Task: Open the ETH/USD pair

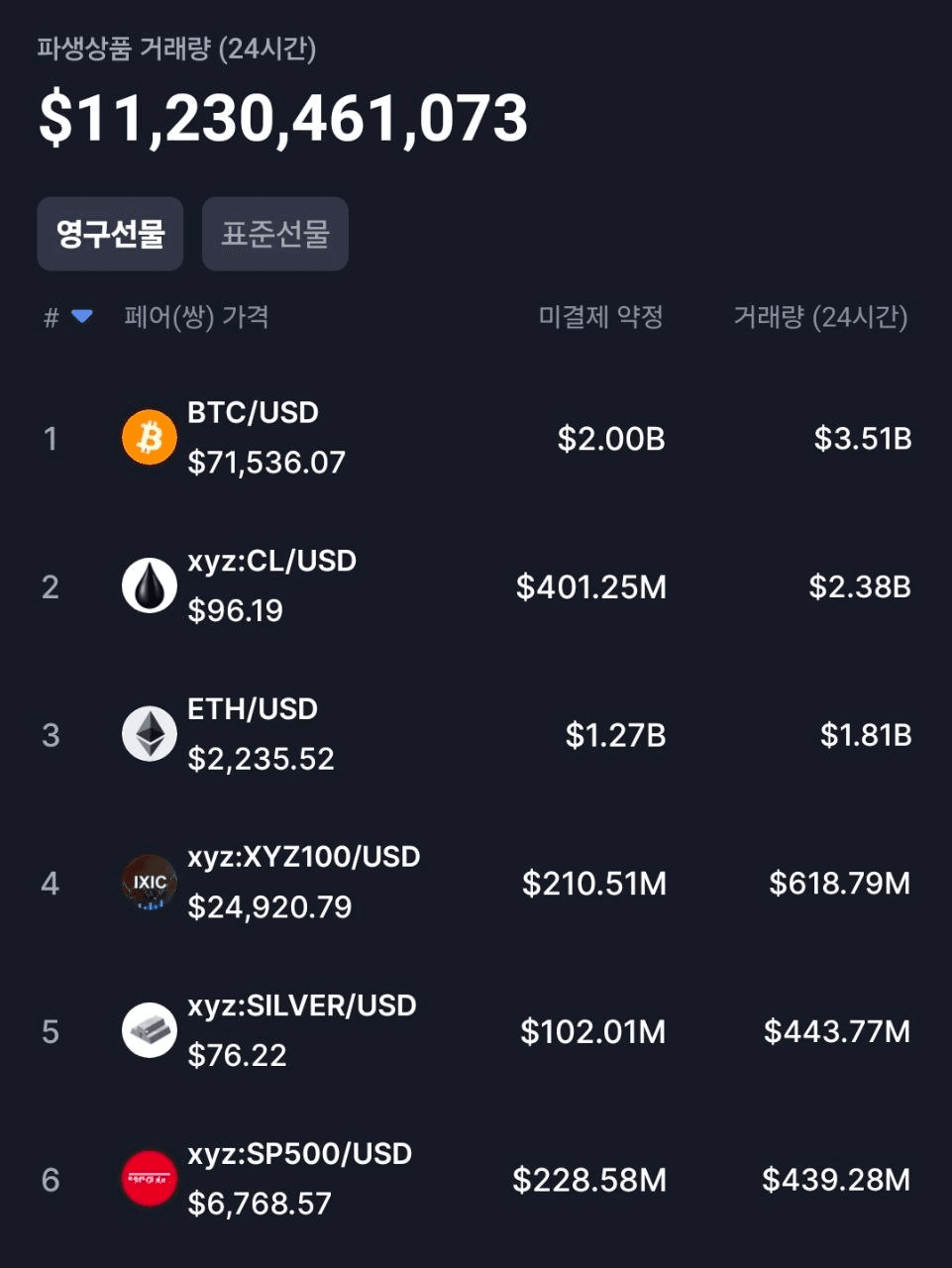Action: coord(253,709)
